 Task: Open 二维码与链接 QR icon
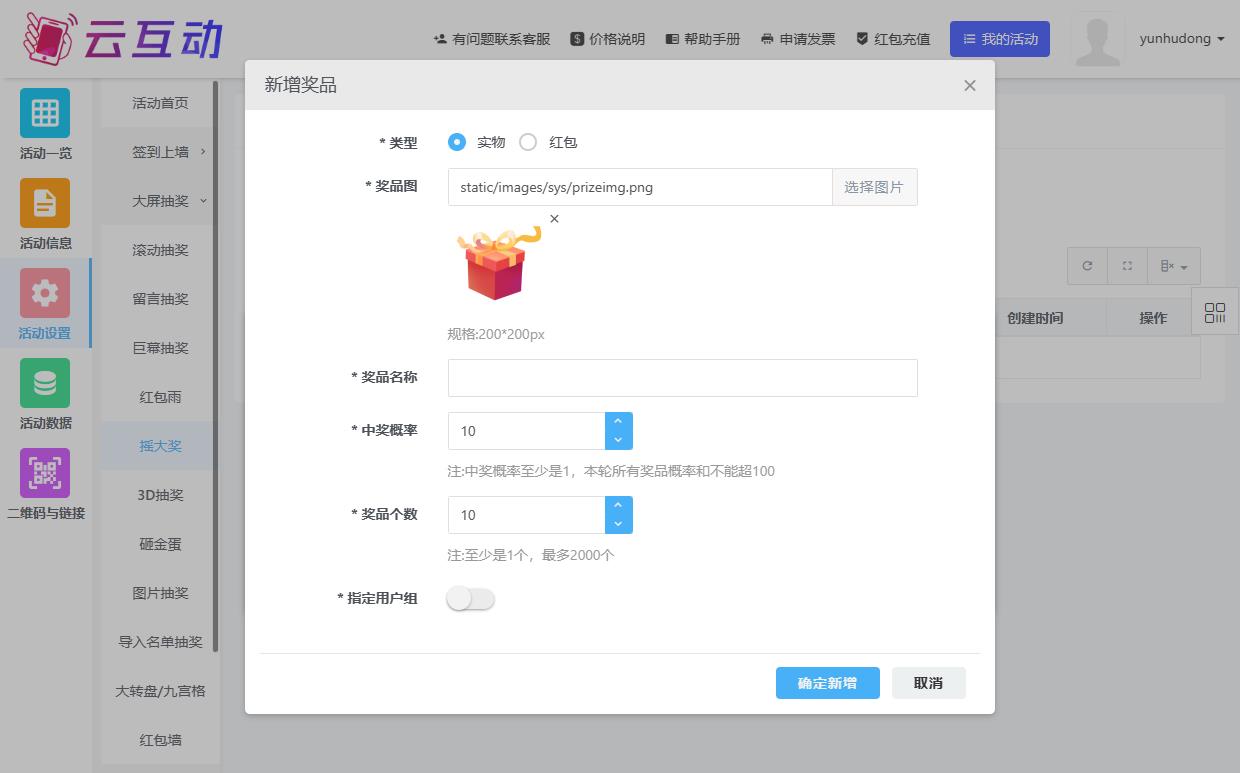(45, 473)
